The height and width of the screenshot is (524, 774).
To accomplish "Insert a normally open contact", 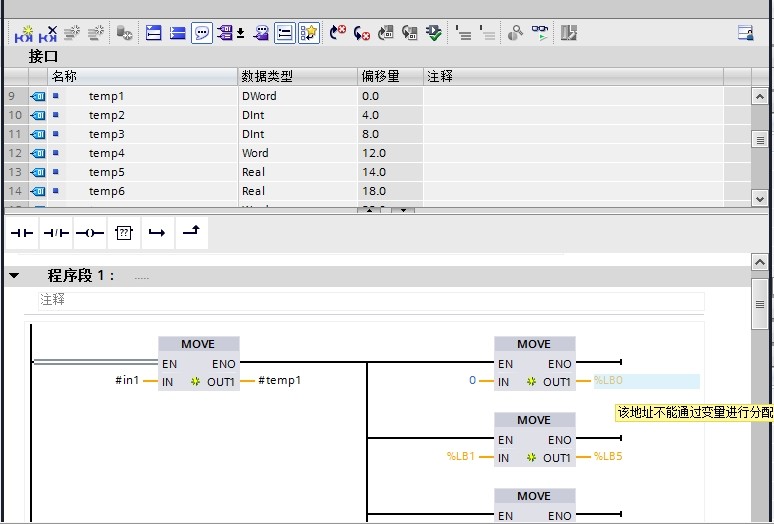I will (22, 233).
